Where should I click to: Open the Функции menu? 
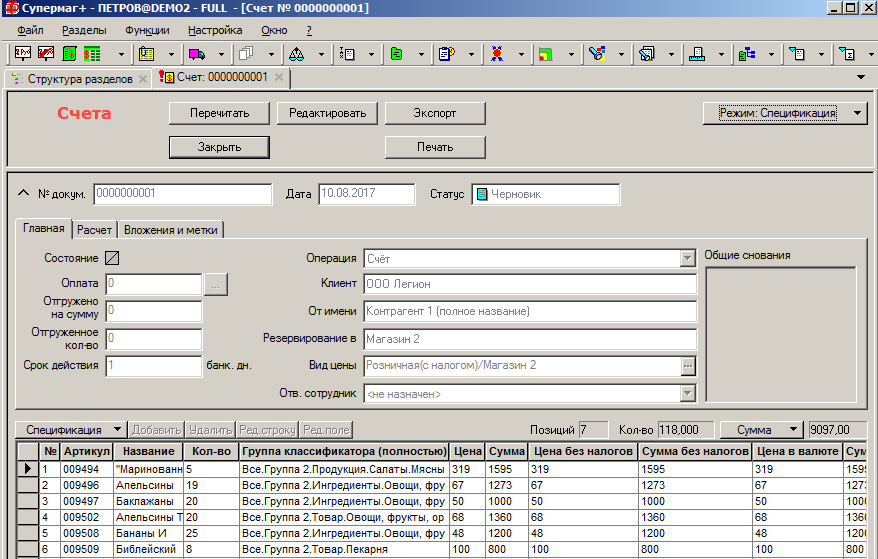(147, 30)
